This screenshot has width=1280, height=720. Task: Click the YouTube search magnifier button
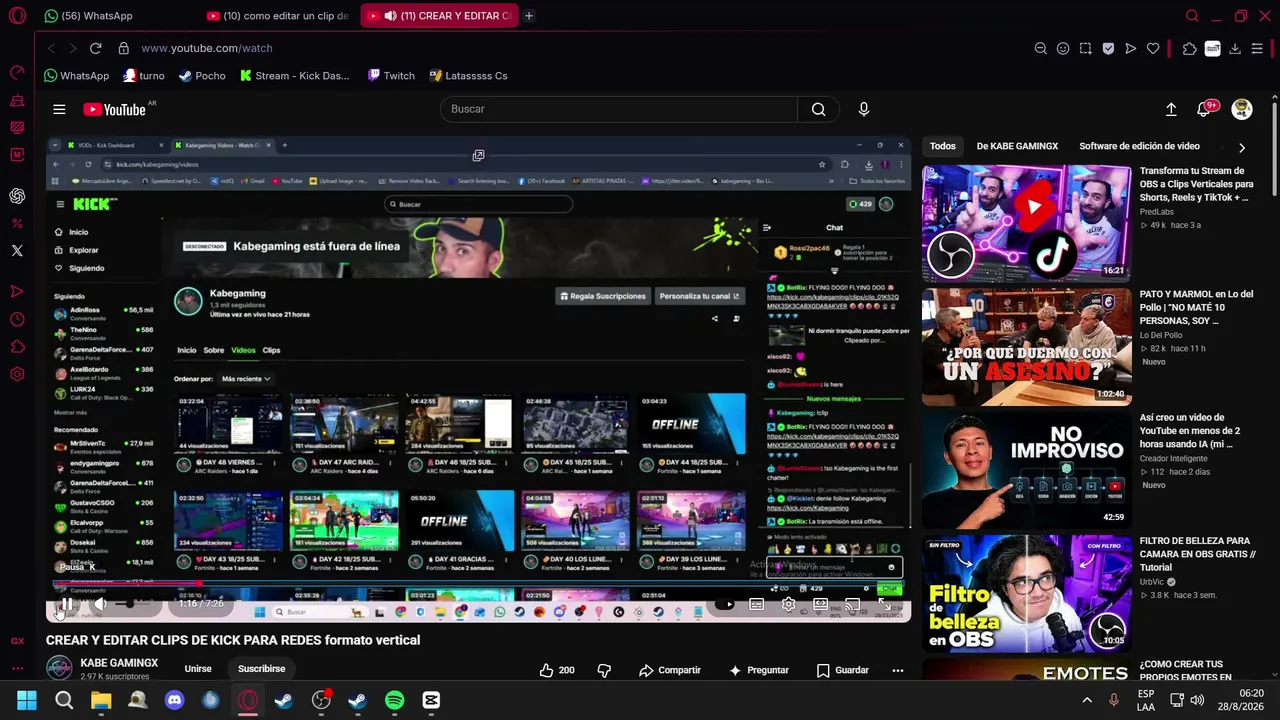tap(819, 109)
